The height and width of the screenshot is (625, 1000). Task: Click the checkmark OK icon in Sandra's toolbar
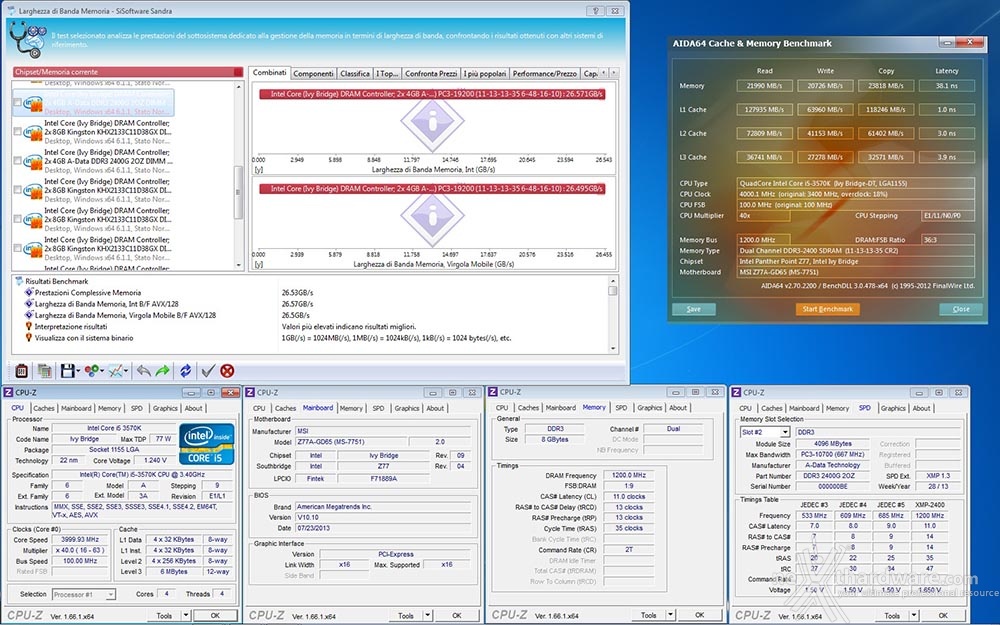pos(208,371)
